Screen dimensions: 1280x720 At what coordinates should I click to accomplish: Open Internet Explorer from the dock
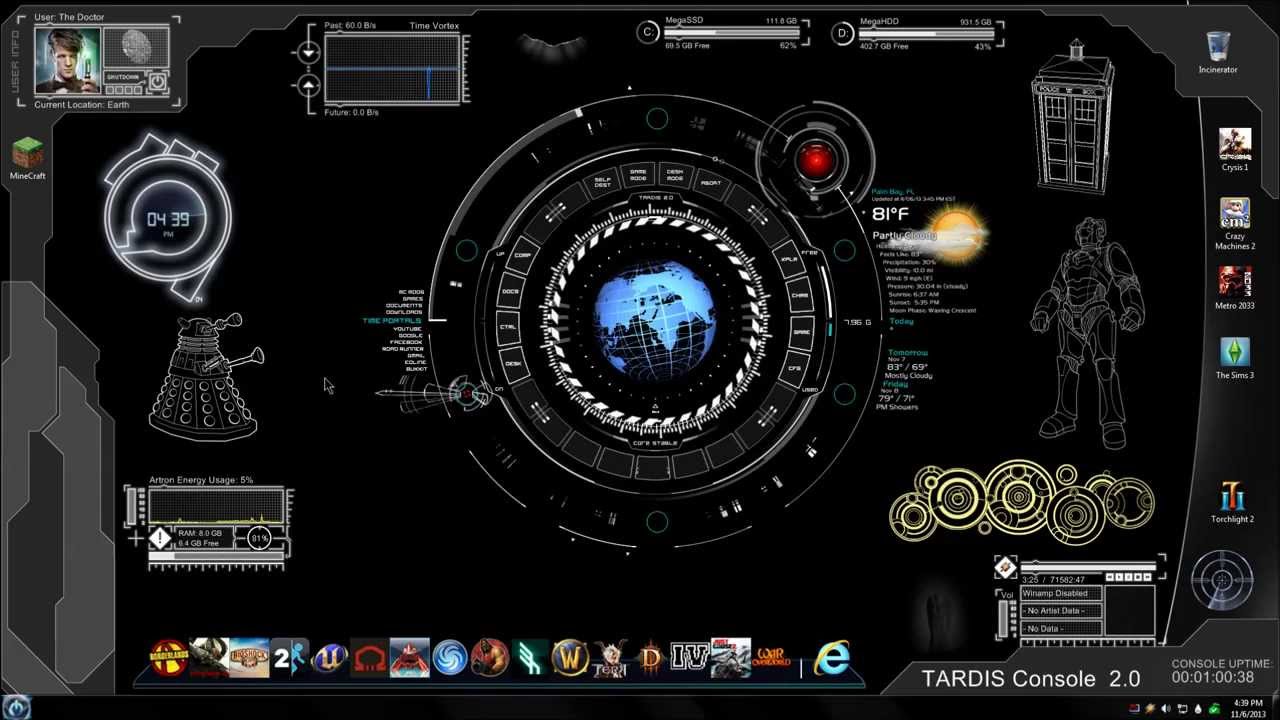point(832,658)
